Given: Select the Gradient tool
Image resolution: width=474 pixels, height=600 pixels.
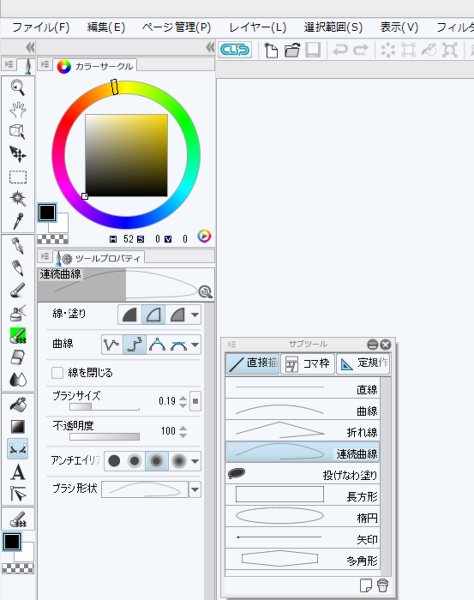Looking at the screenshot, I should pyautogui.click(x=18, y=427).
